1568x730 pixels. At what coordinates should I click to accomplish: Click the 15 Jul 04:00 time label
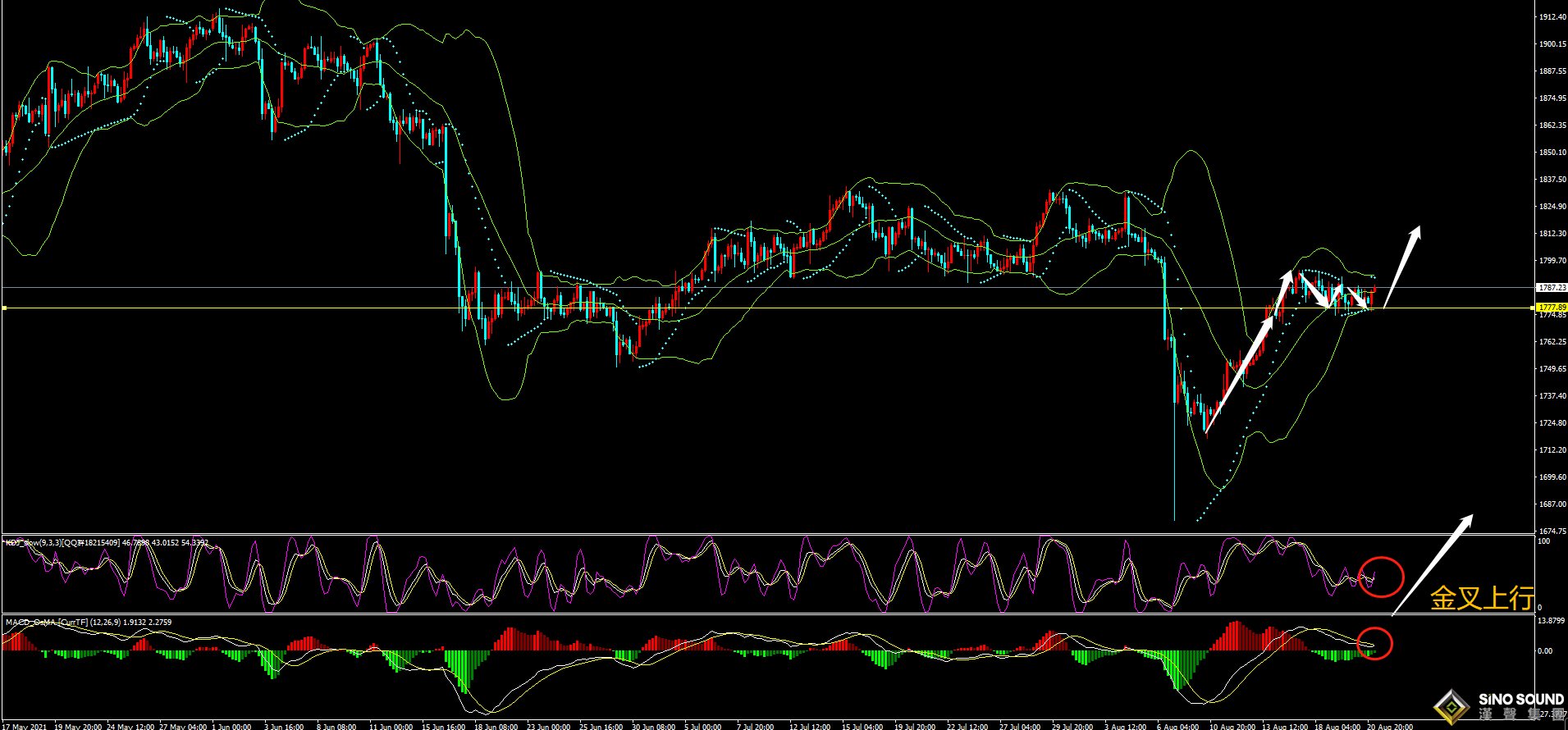(862, 726)
